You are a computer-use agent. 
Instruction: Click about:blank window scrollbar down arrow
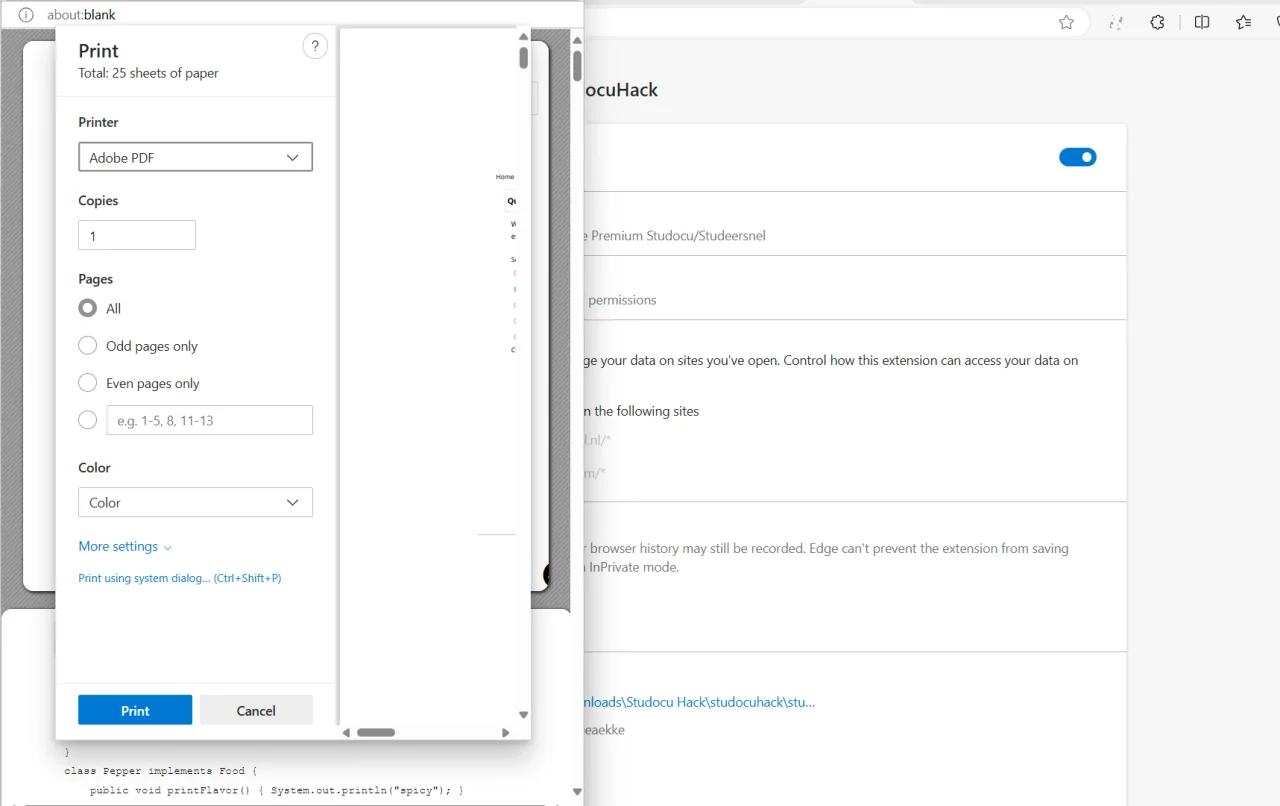coord(577,792)
